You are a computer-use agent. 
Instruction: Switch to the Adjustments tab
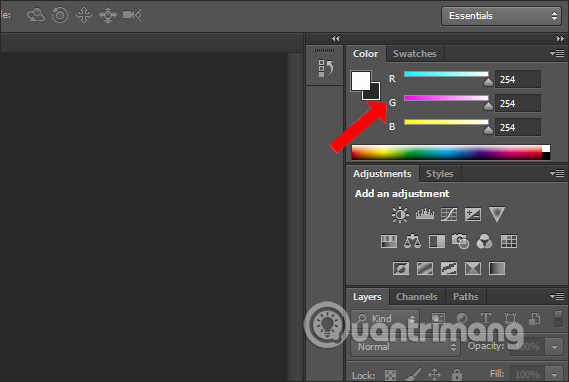[382, 174]
